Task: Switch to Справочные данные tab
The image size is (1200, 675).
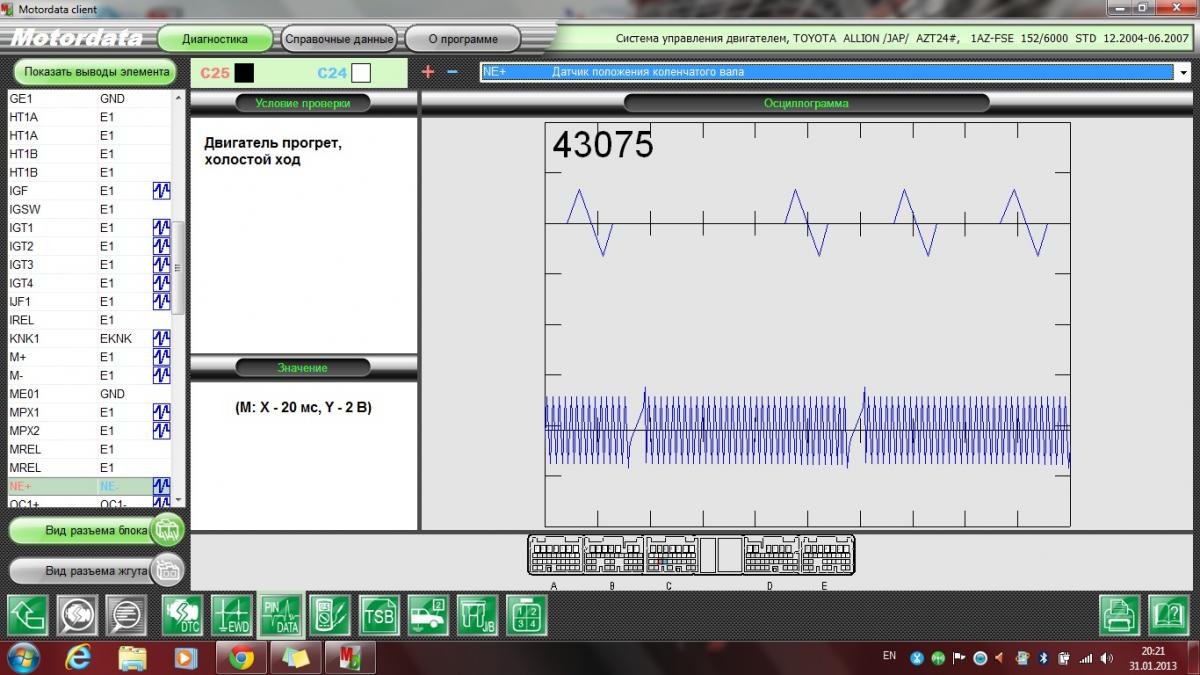Action: (x=339, y=39)
